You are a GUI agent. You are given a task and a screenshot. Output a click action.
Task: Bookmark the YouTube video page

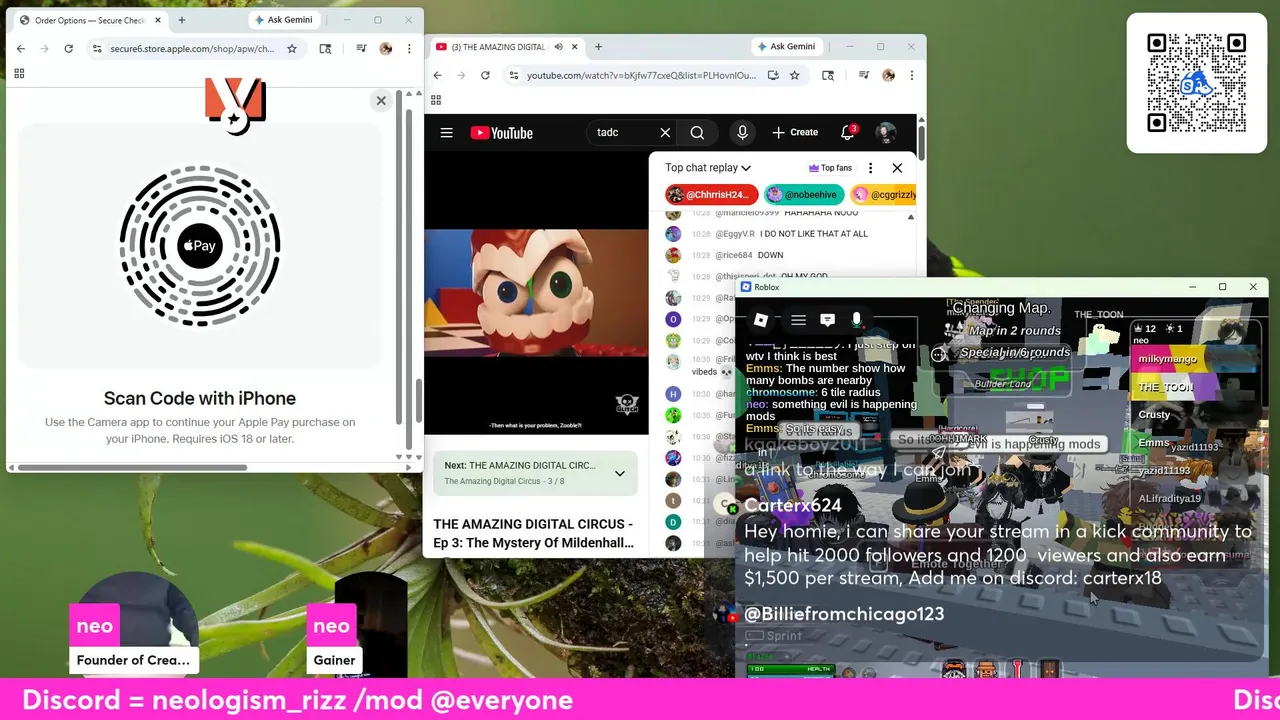click(x=794, y=75)
